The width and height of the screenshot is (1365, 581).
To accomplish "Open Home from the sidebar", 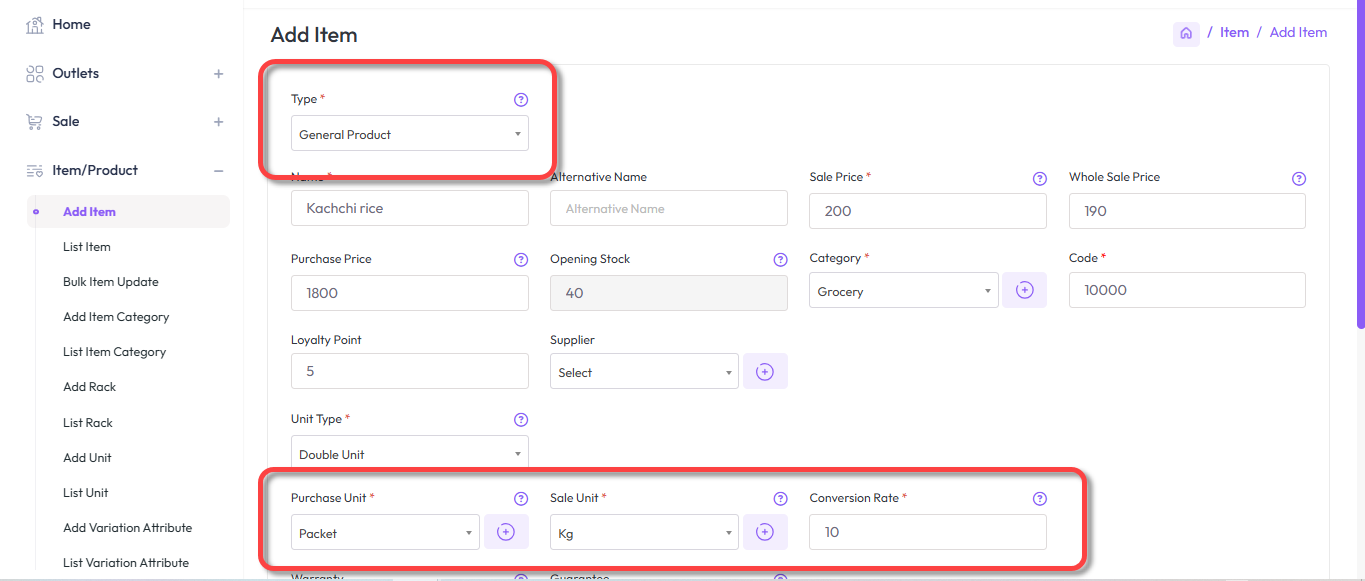I will click(x=71, y=25).
